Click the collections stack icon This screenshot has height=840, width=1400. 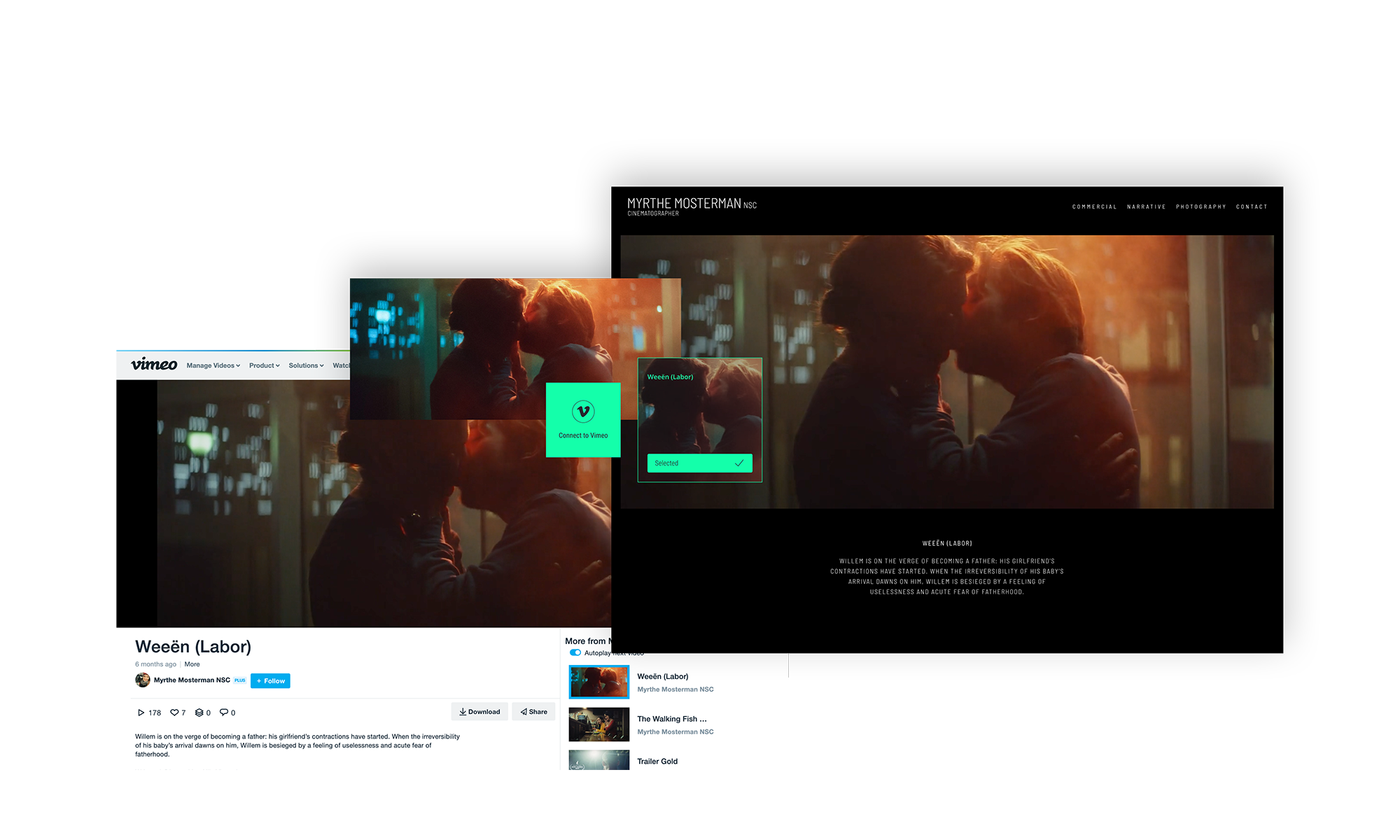click(199, 713)
